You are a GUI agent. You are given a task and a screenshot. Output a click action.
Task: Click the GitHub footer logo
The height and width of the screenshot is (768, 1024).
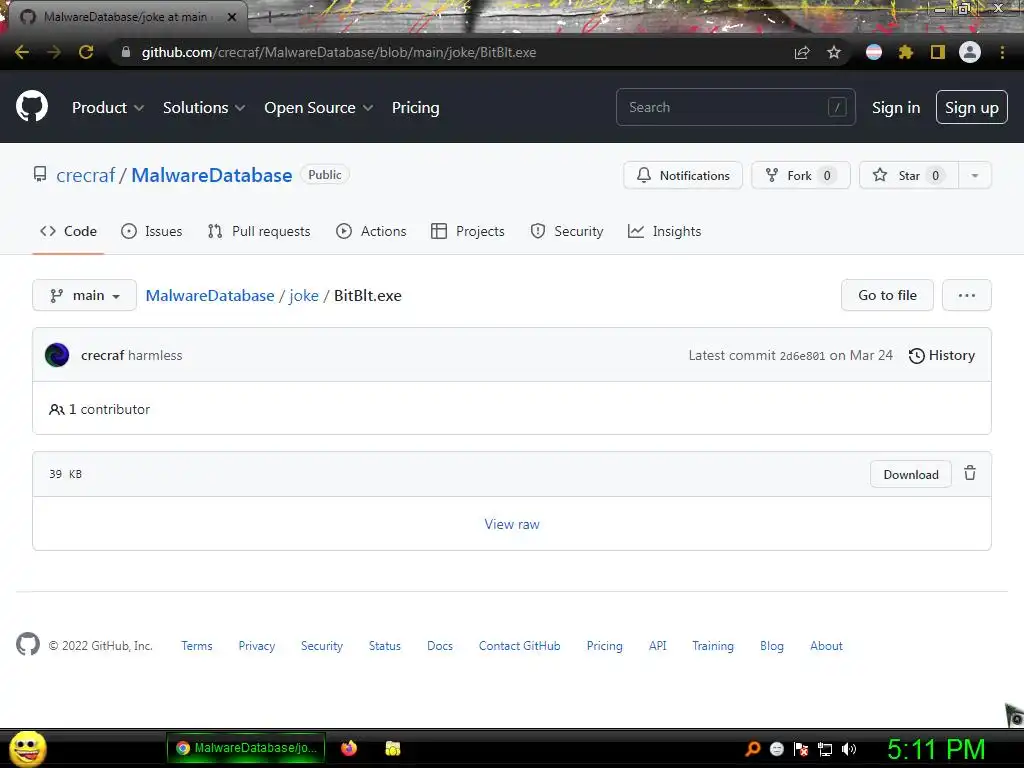[27, 645]
